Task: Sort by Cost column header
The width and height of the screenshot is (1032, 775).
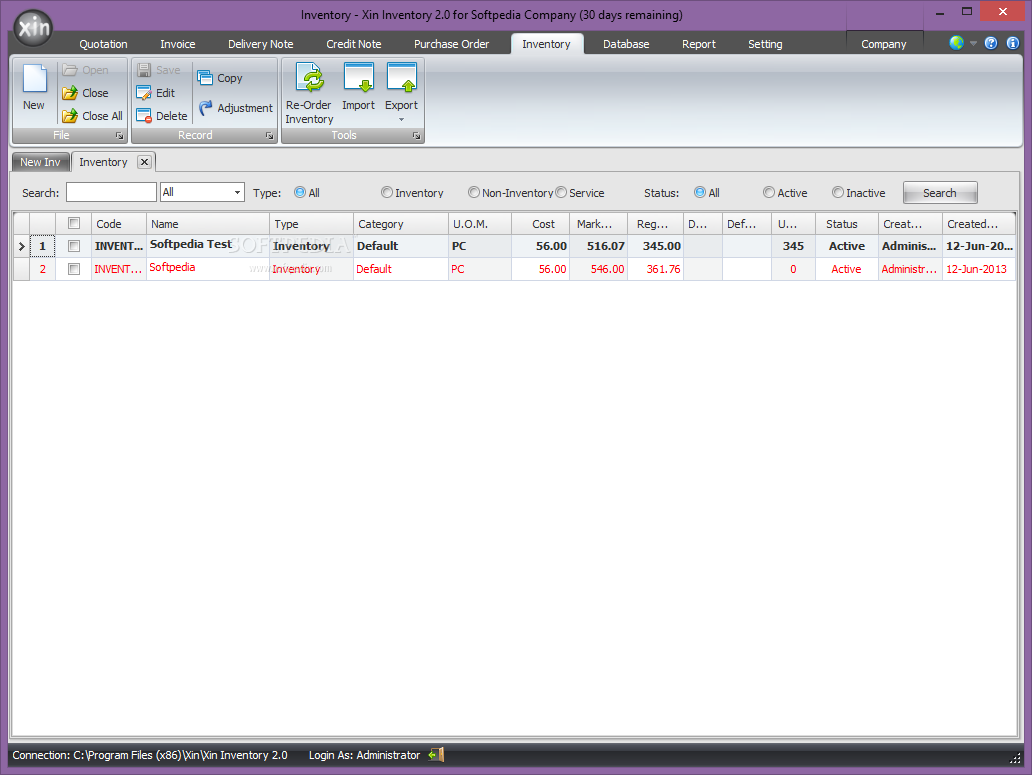Action: (540, 224)
